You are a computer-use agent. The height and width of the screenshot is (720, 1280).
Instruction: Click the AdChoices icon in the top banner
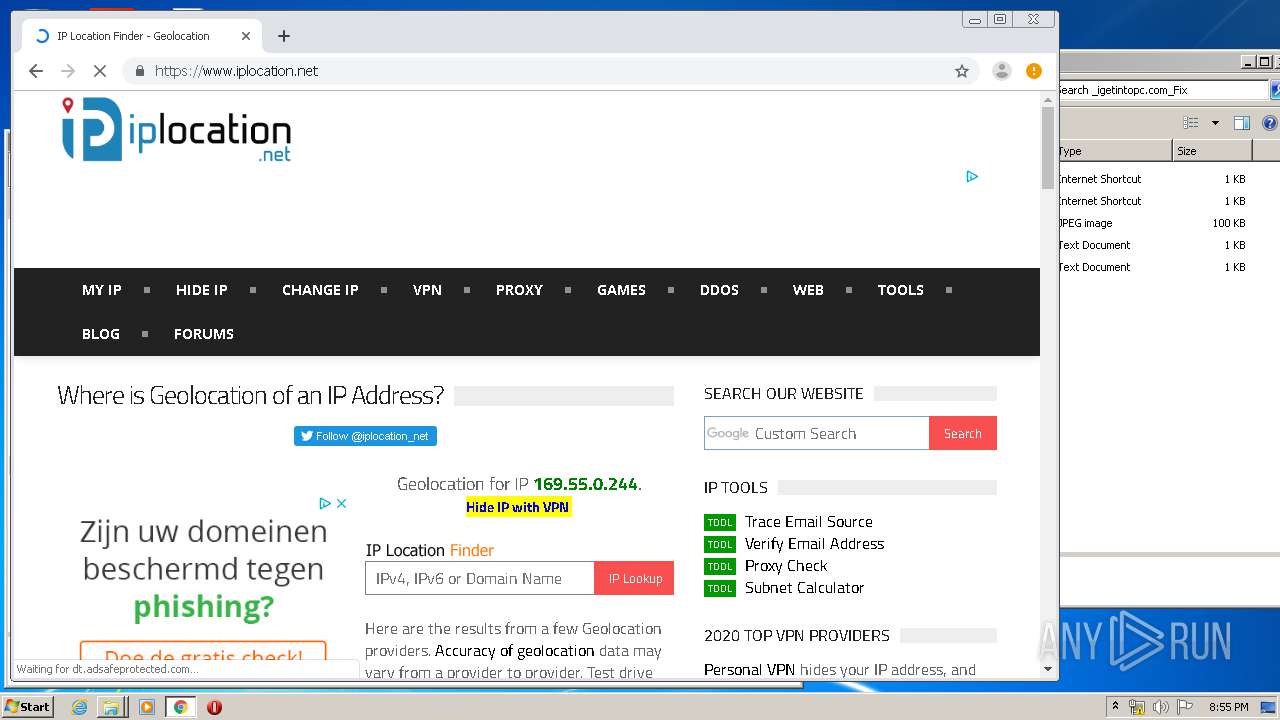(972, 177)
